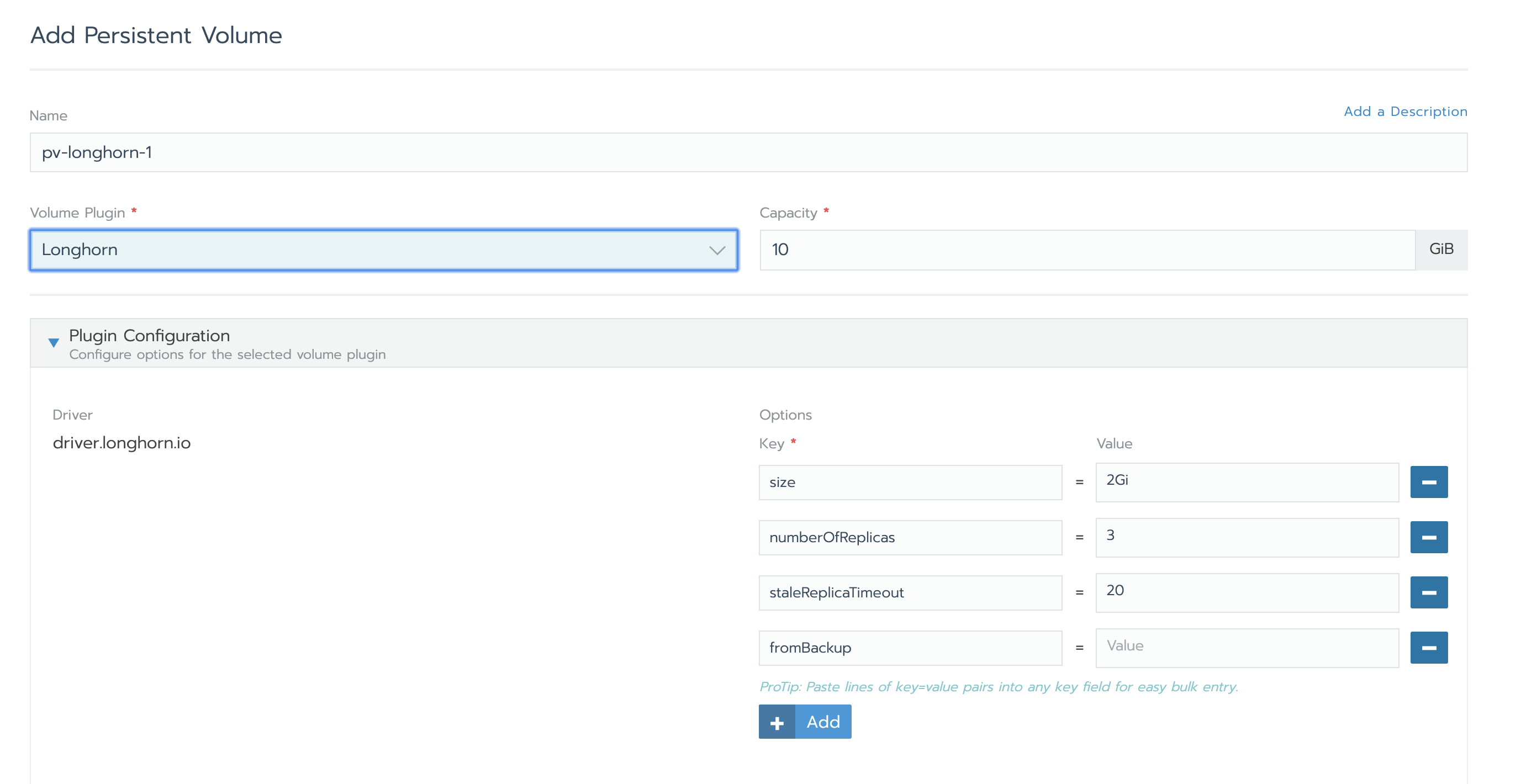
Task: Remove the numberOfReplicas option row
Action: point(1428,537)
